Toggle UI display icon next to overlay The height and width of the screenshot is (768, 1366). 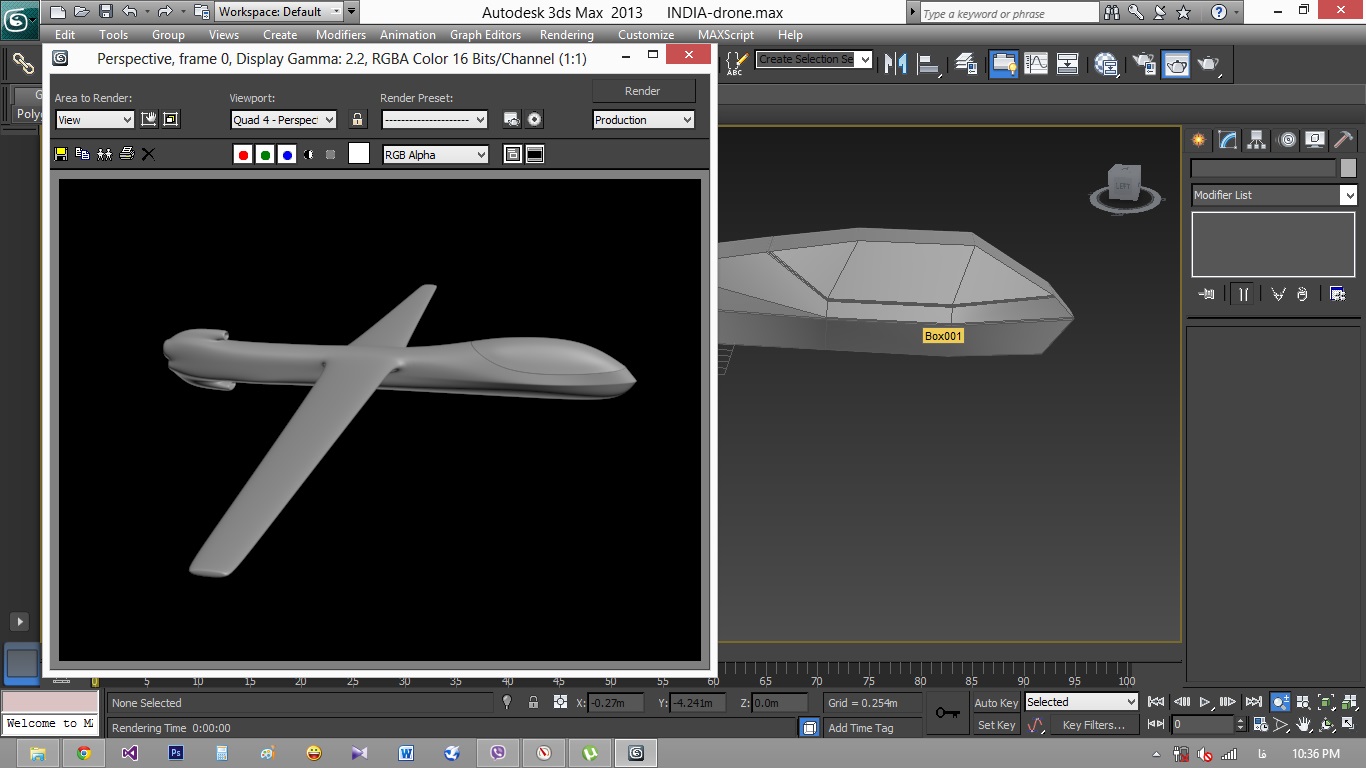[535, 154]
